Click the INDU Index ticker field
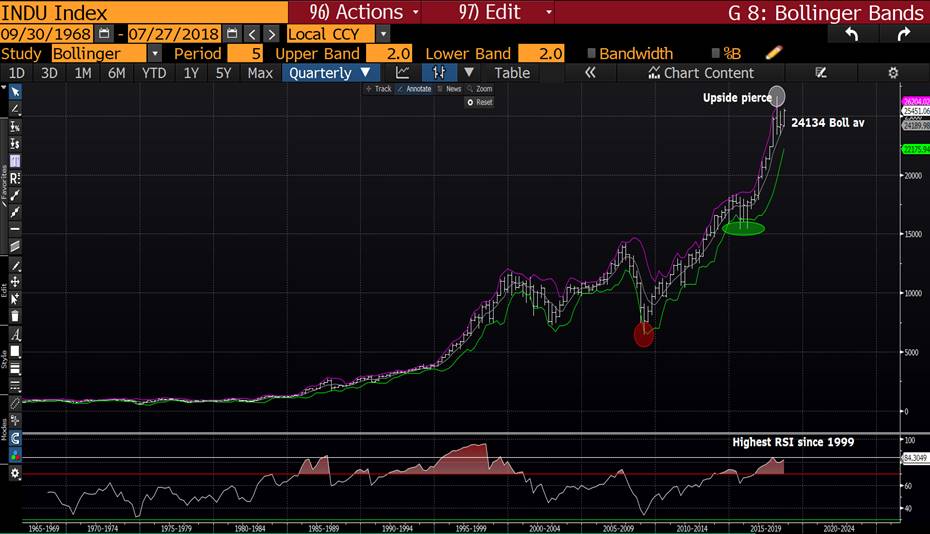This screenshot has height=534, width=930. 144,12
